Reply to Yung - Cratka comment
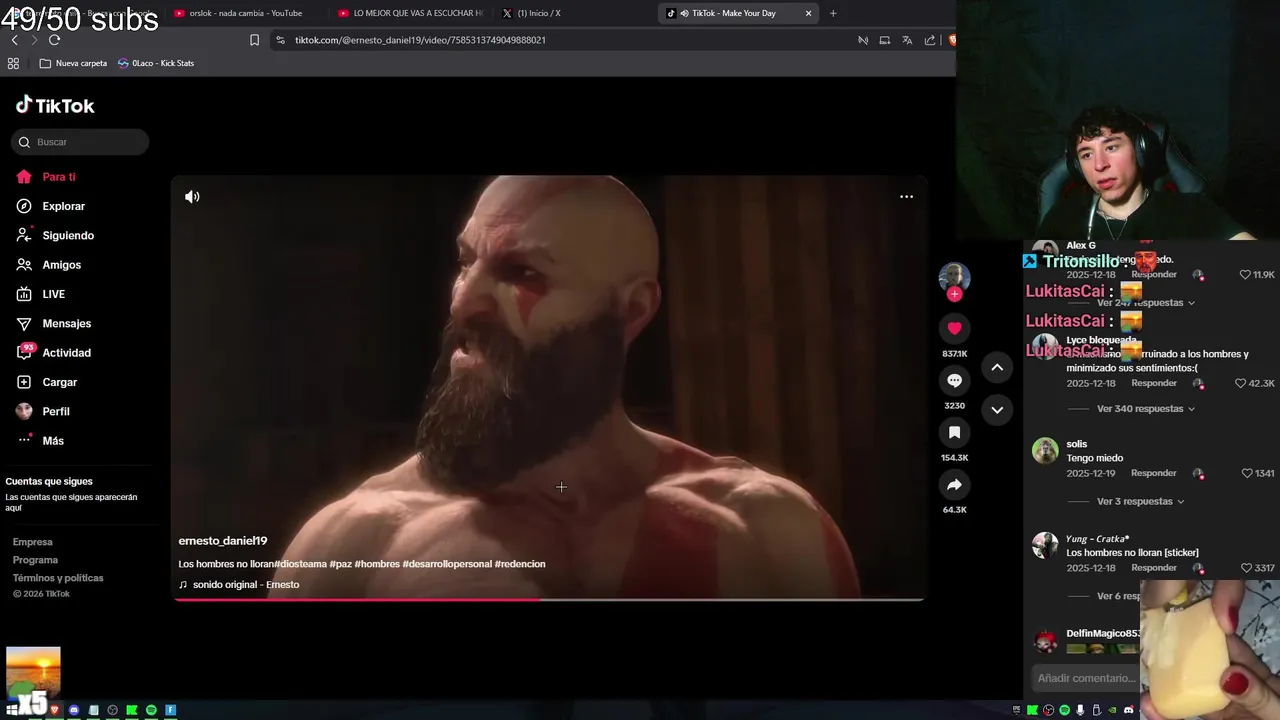 1154,568
